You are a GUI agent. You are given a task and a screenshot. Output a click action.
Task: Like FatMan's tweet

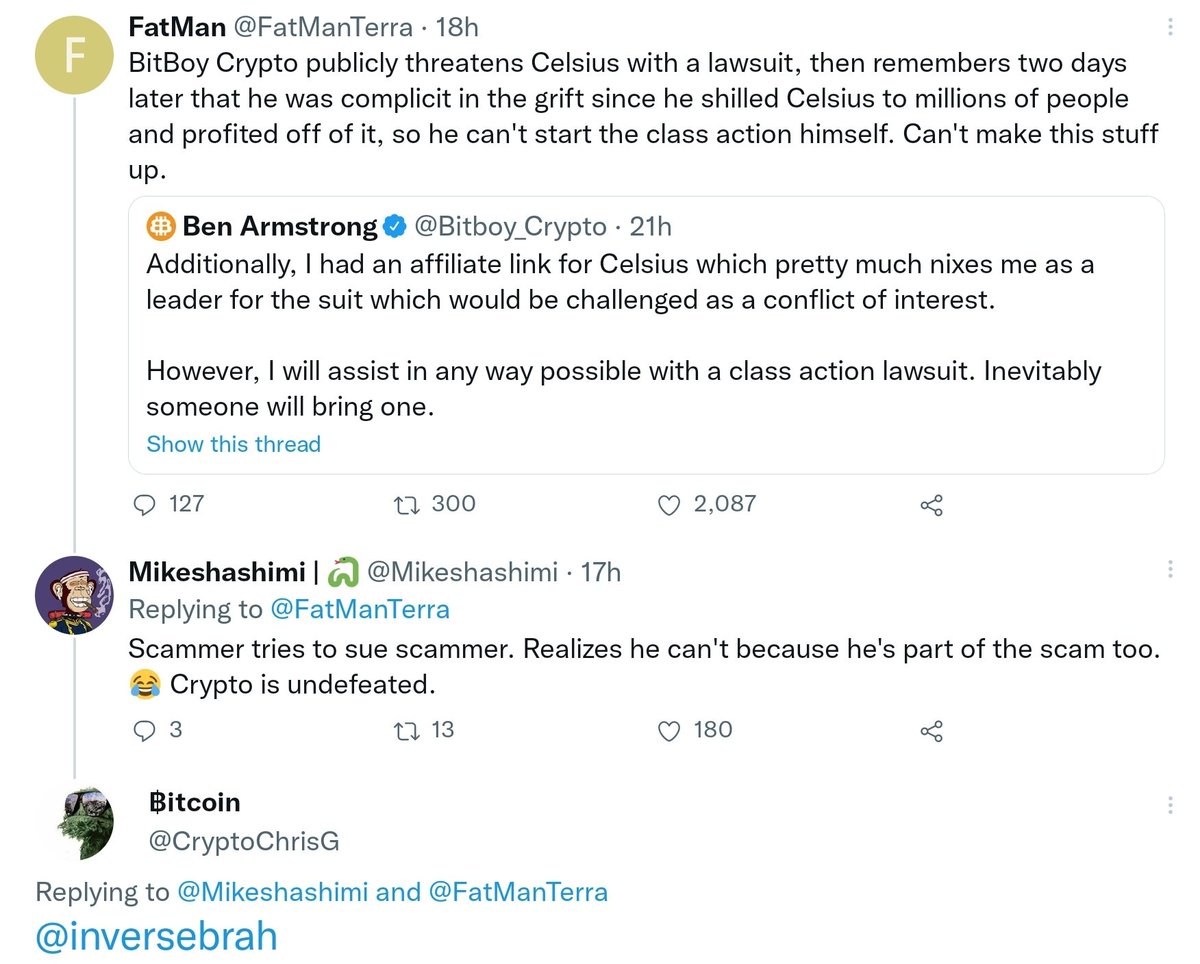pyautogui.click(x=669, y=505)
